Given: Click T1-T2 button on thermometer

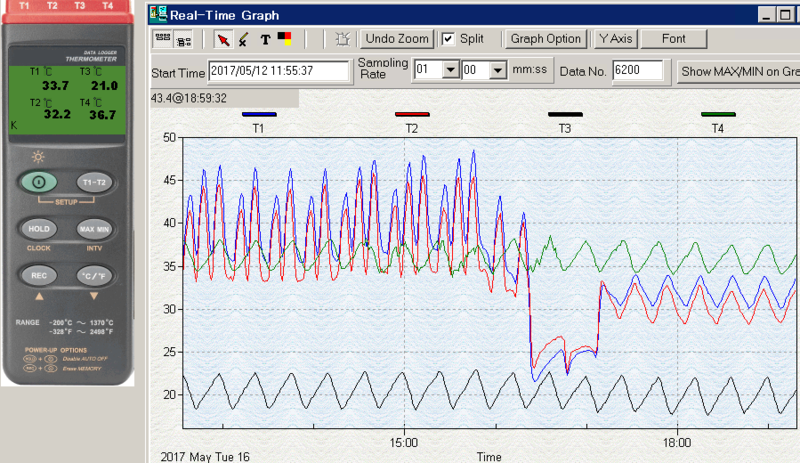Looking at the screenshot, I should 94,182.
